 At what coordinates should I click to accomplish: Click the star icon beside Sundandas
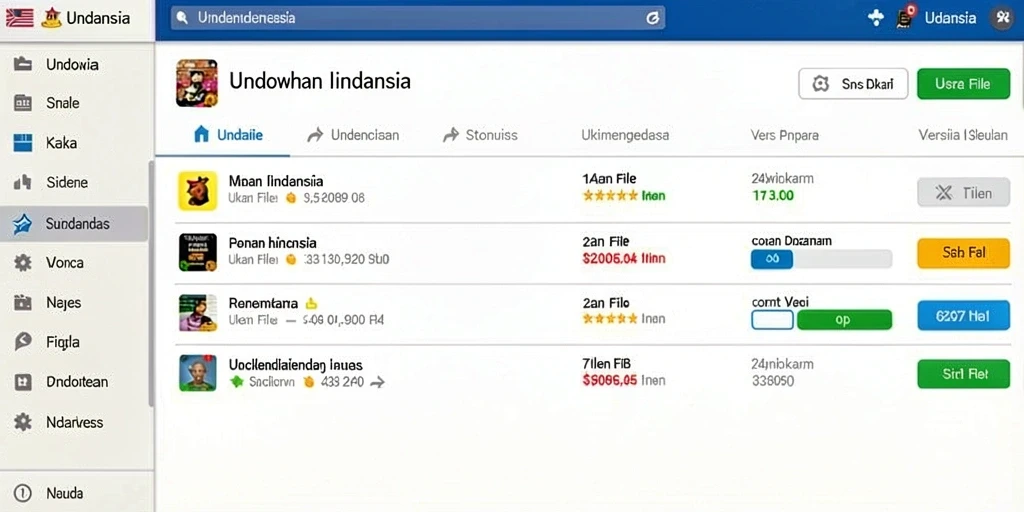[x=23, y=224]
